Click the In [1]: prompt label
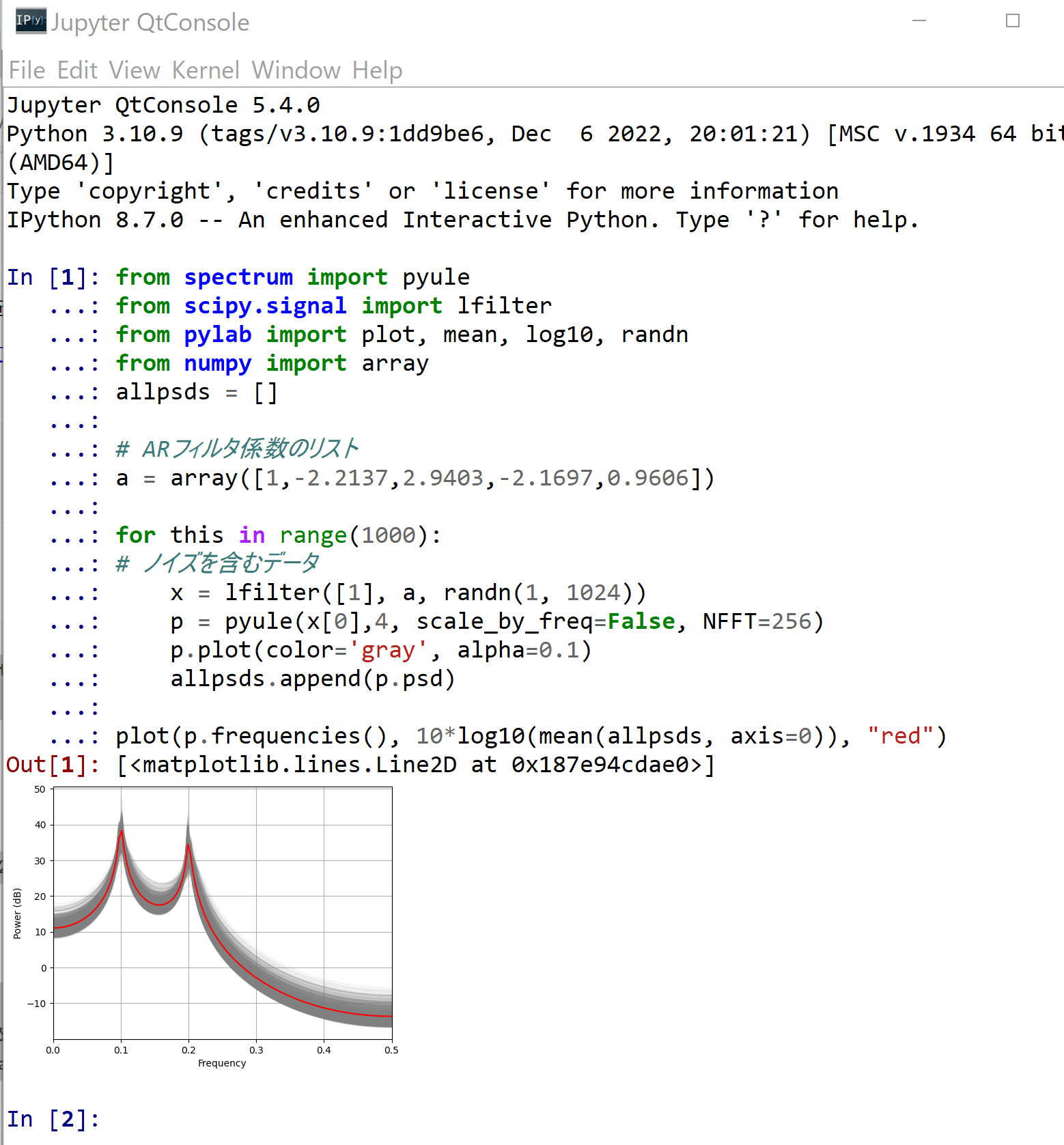 [53, 277]
